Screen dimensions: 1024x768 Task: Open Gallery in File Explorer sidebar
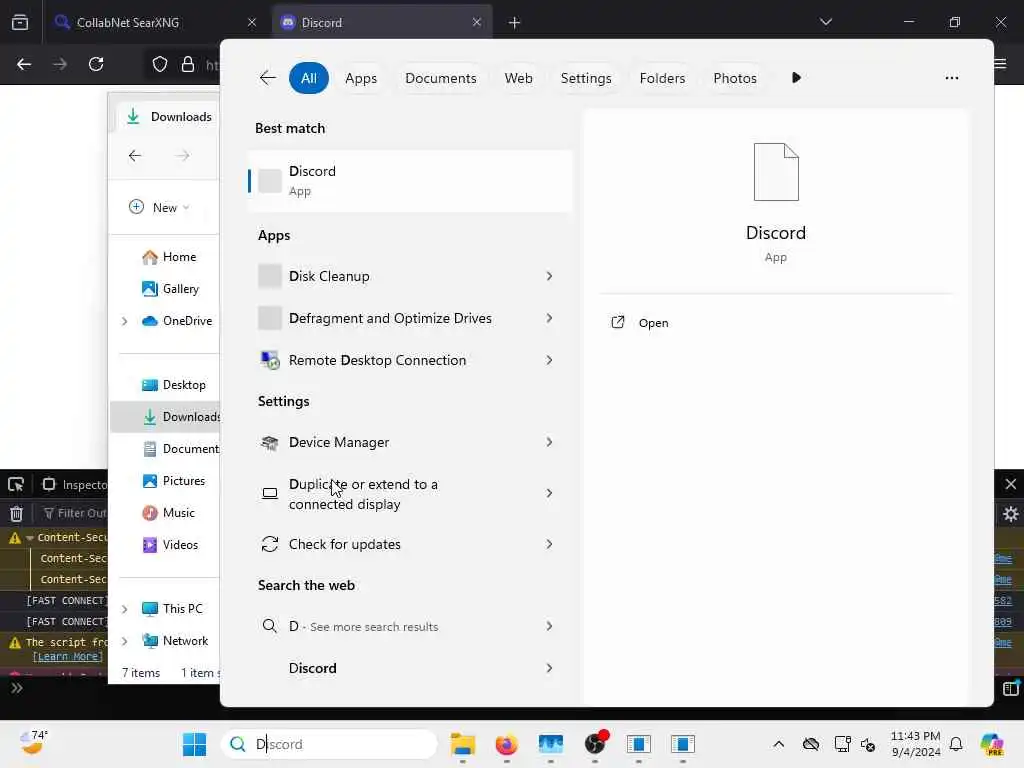(171, 289)
